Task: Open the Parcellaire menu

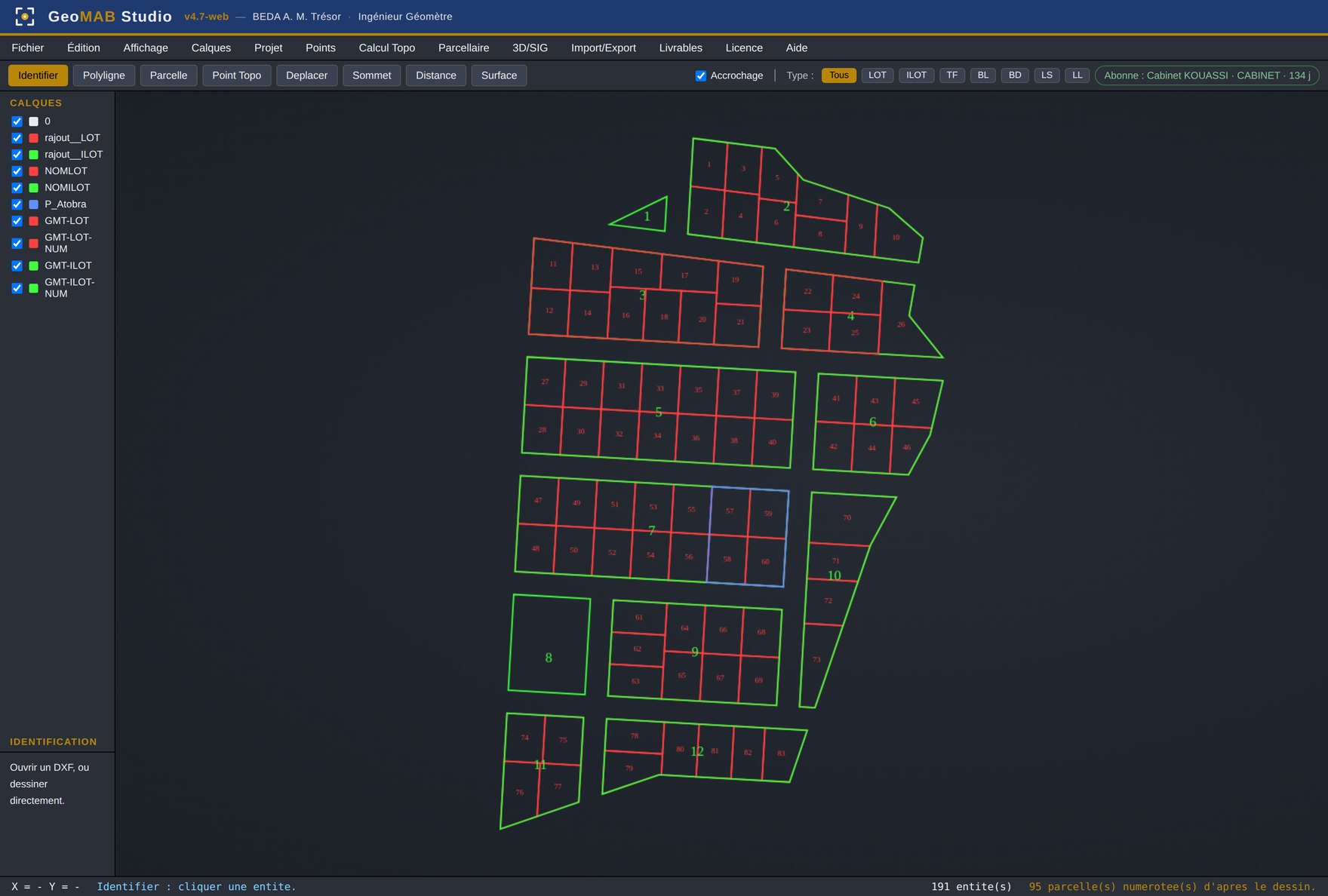Action: (463, 48)
